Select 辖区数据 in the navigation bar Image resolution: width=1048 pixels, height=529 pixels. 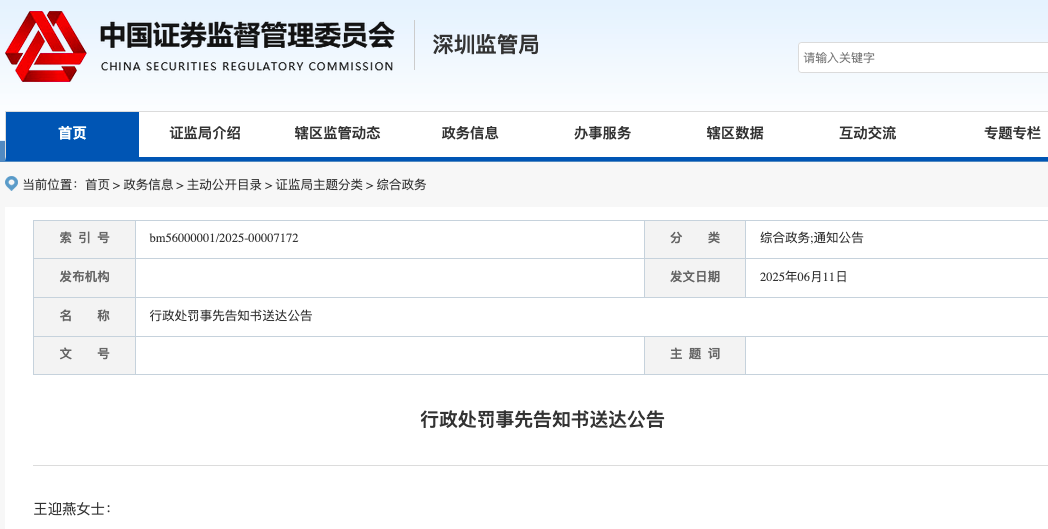(x=735, y=134)
